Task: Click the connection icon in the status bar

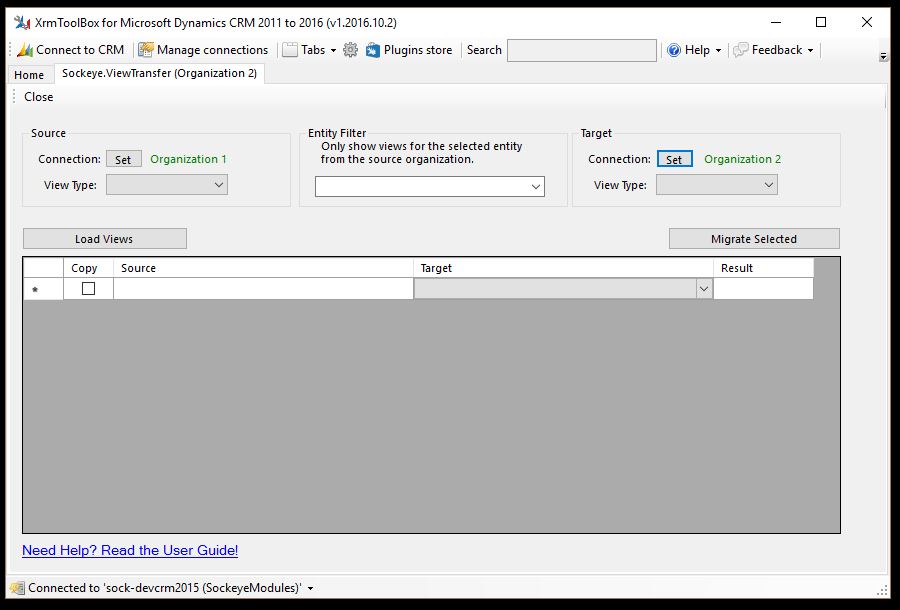Action: [17, 588]
